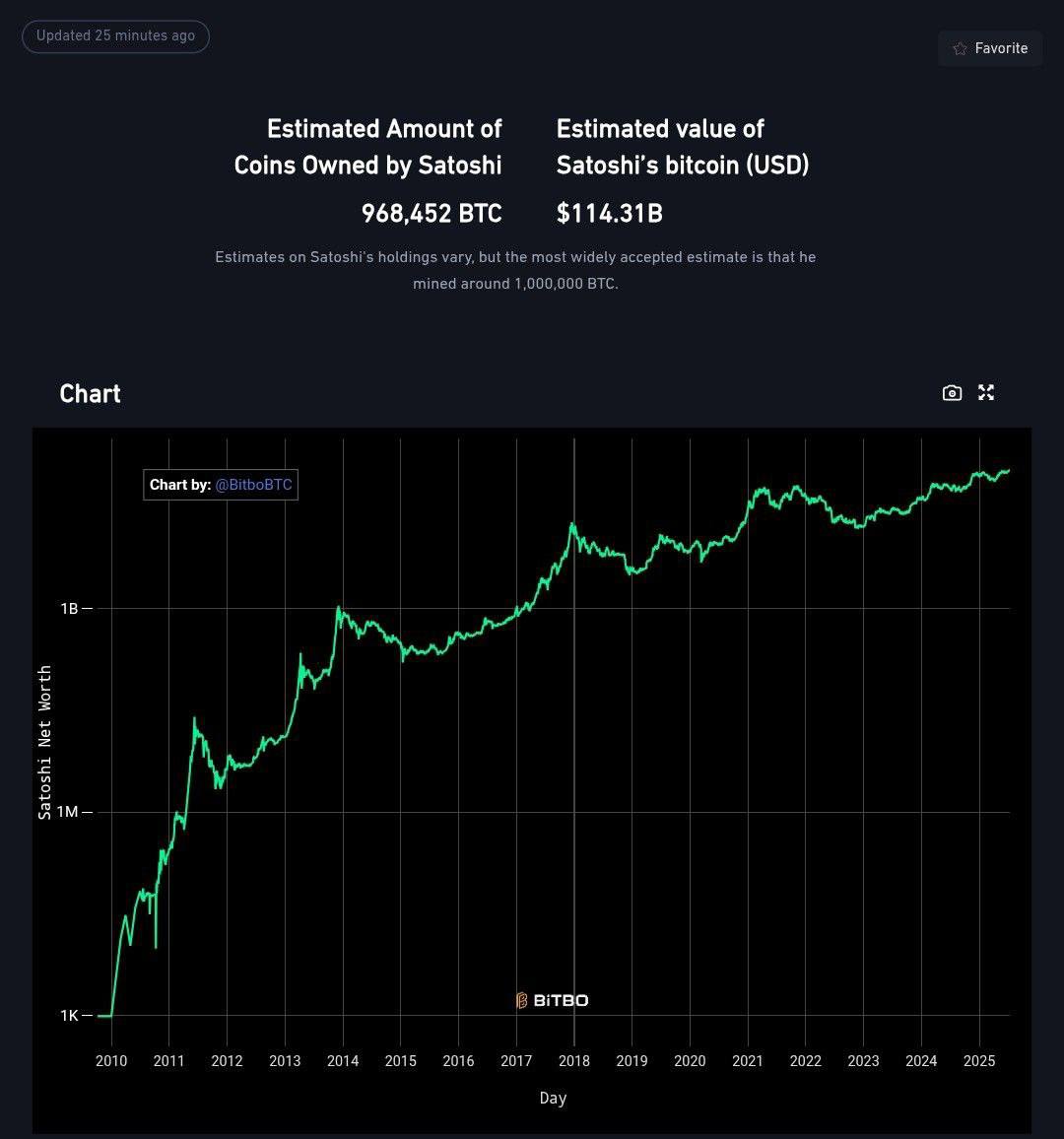The width and height of the screenshot is (1064, 1139).
Task: Click the 2018 label on x-axis
Action: click(x=573, y=1060)
